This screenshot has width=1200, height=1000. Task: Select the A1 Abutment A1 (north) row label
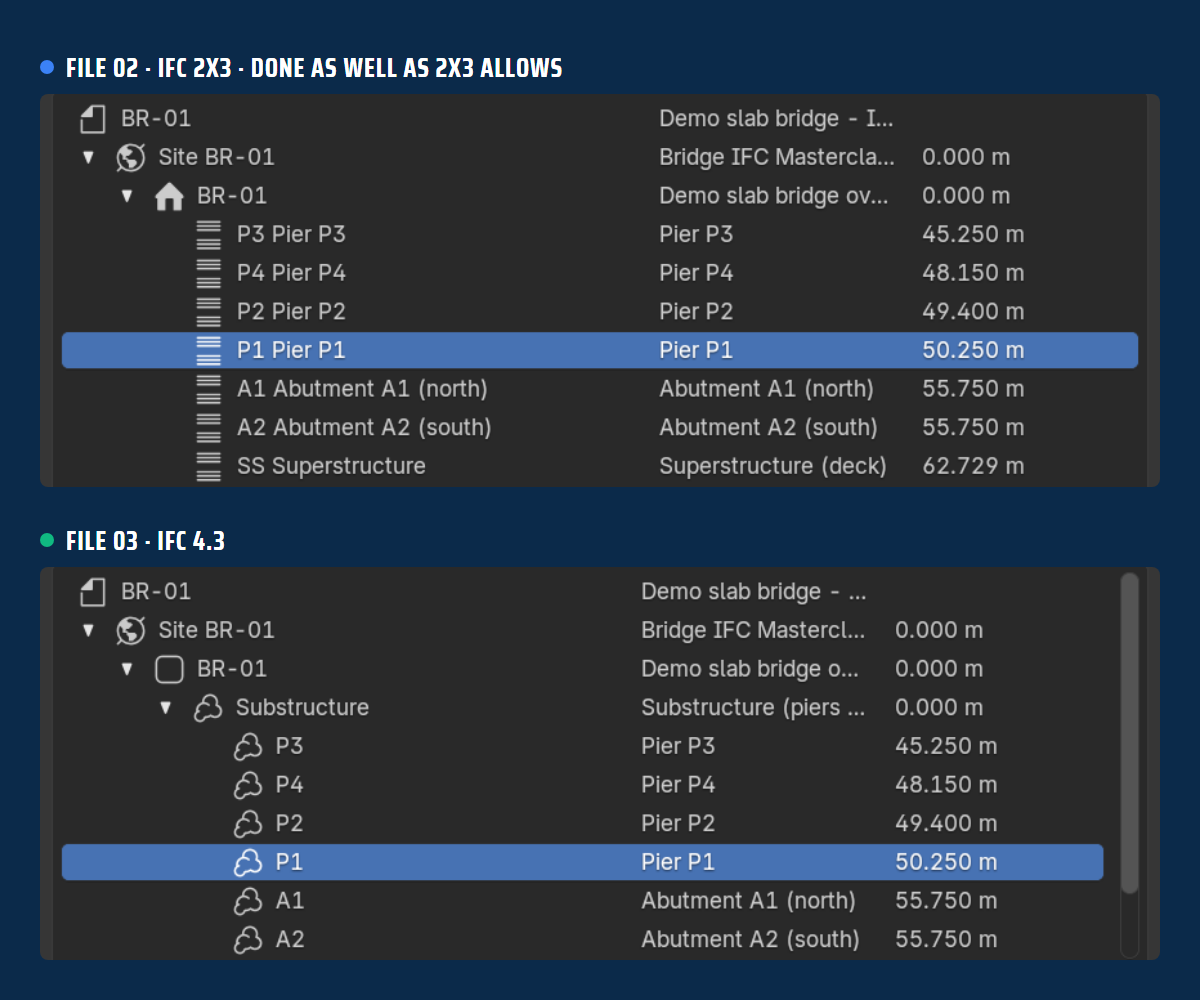coord(362,389)
